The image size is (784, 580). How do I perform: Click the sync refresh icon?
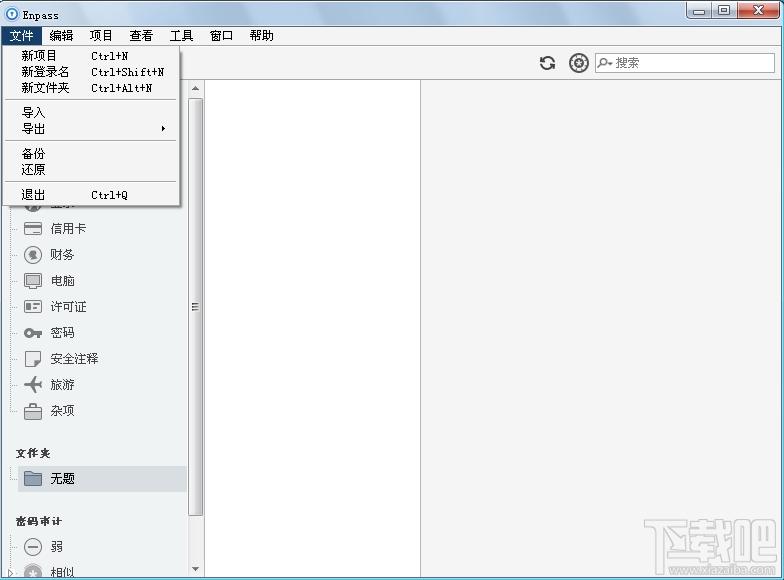(x=548, y=63)
